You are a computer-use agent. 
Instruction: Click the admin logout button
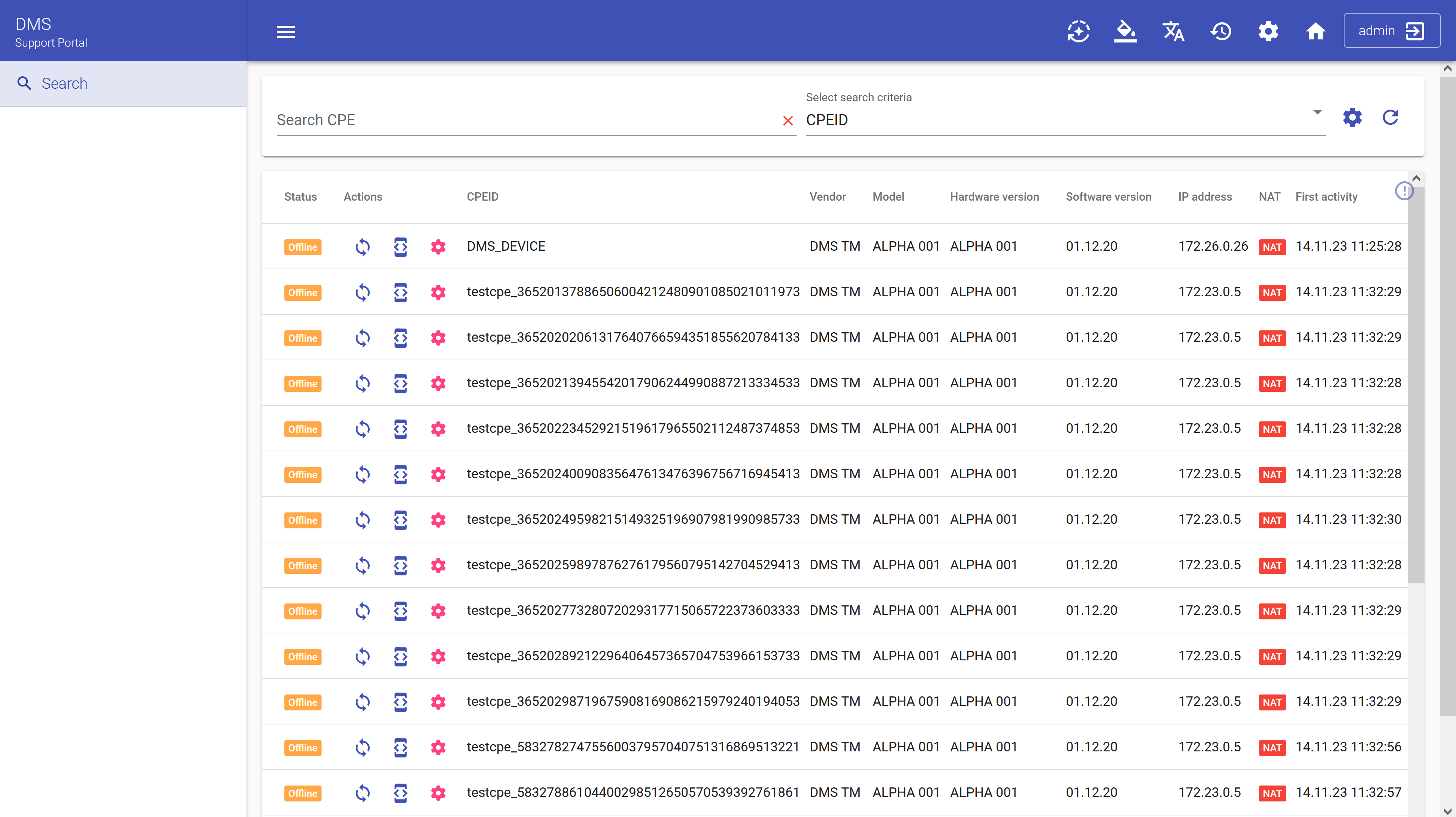coord(1392,30)
